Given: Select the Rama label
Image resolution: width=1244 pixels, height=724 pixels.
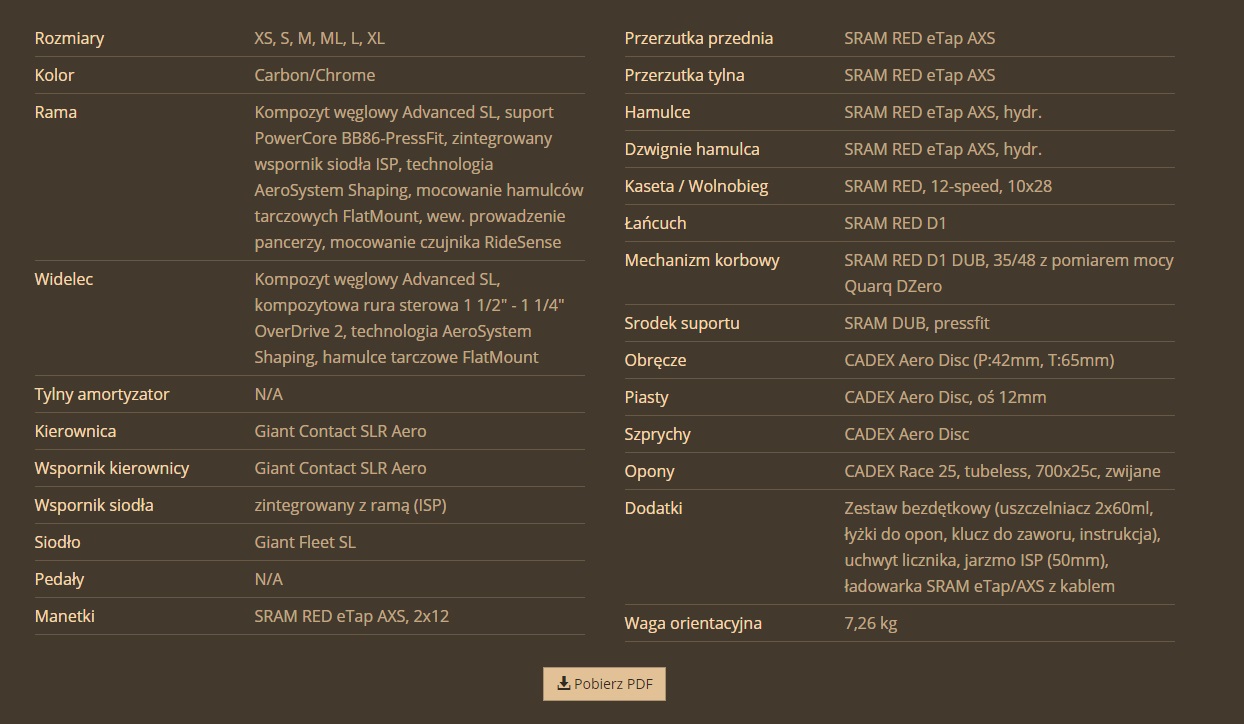Looking at the screenshot, I should coord(56,112).
